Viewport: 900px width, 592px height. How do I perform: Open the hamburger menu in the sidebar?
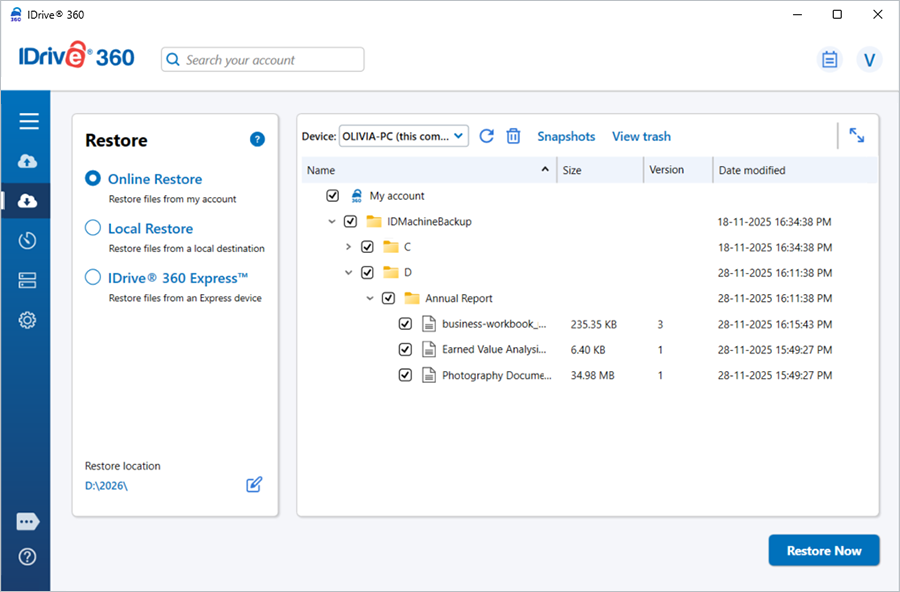pos(28,121)
